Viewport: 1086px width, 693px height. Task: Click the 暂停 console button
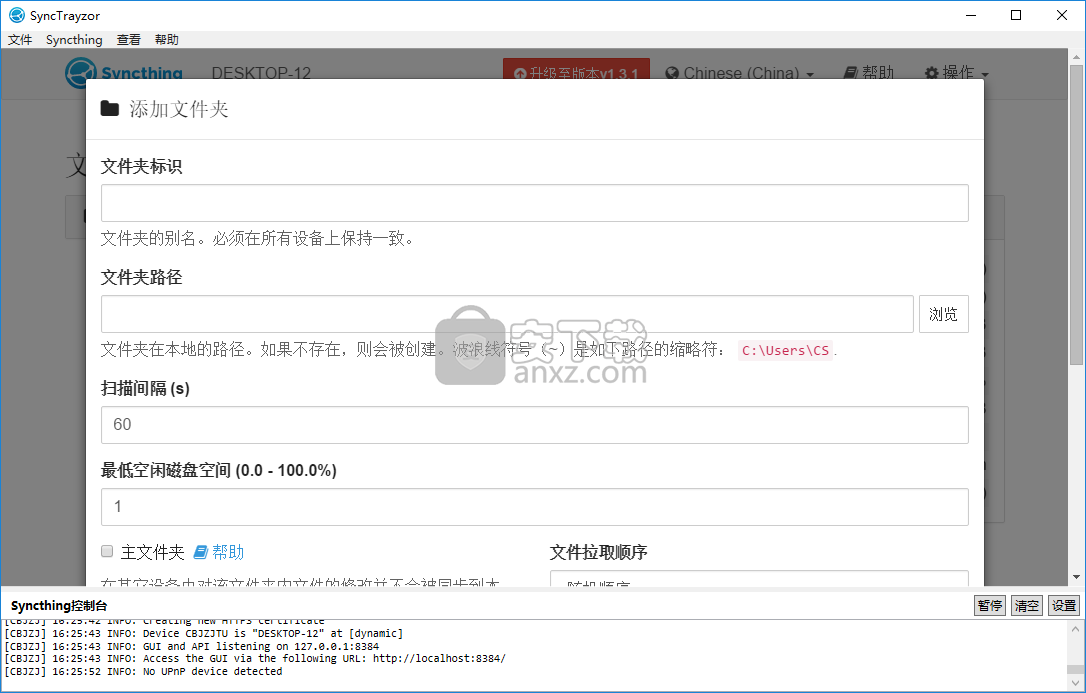(990, 606)
